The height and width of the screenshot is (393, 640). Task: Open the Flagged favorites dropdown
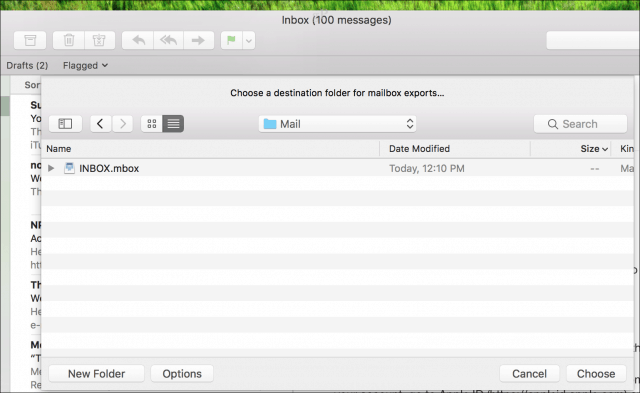click(x=85, y=65)
